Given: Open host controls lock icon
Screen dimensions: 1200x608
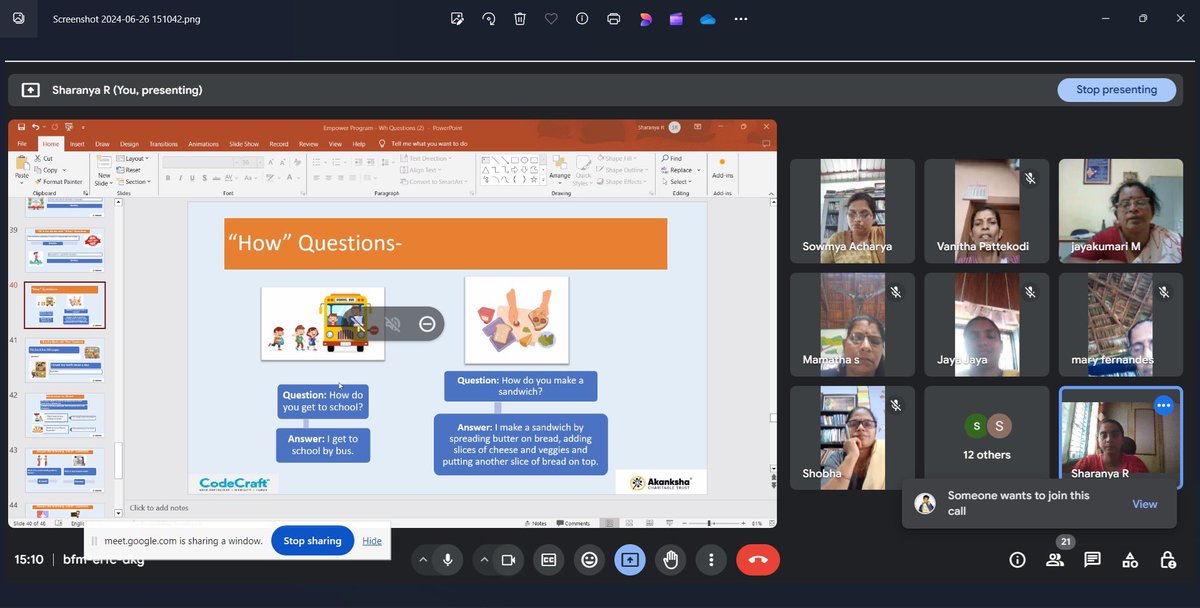Looking at the screenshot, I should [x=1167, y=560].
